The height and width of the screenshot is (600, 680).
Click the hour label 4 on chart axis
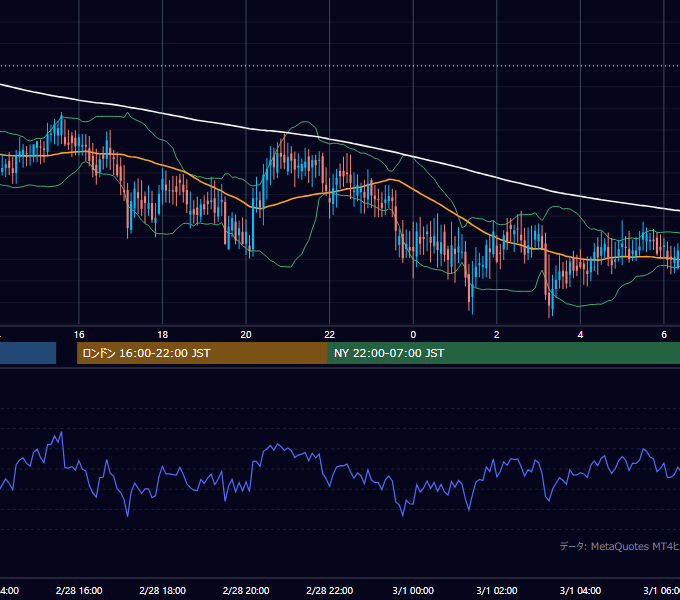pyautogui.click(x=580, y=335)
